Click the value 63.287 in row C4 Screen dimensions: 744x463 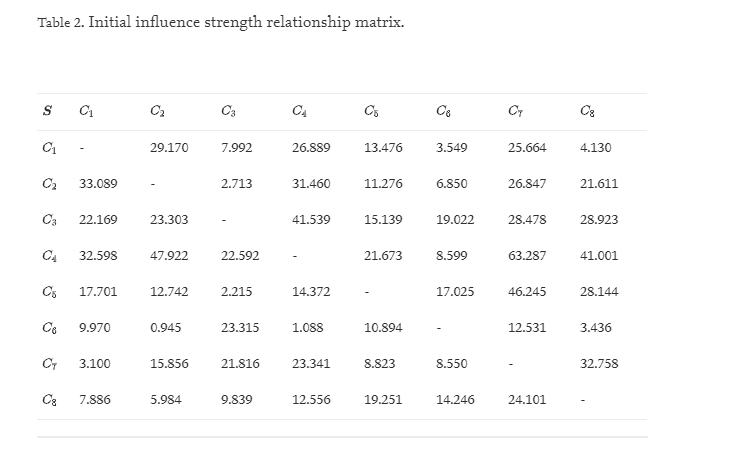click(527, 256)
